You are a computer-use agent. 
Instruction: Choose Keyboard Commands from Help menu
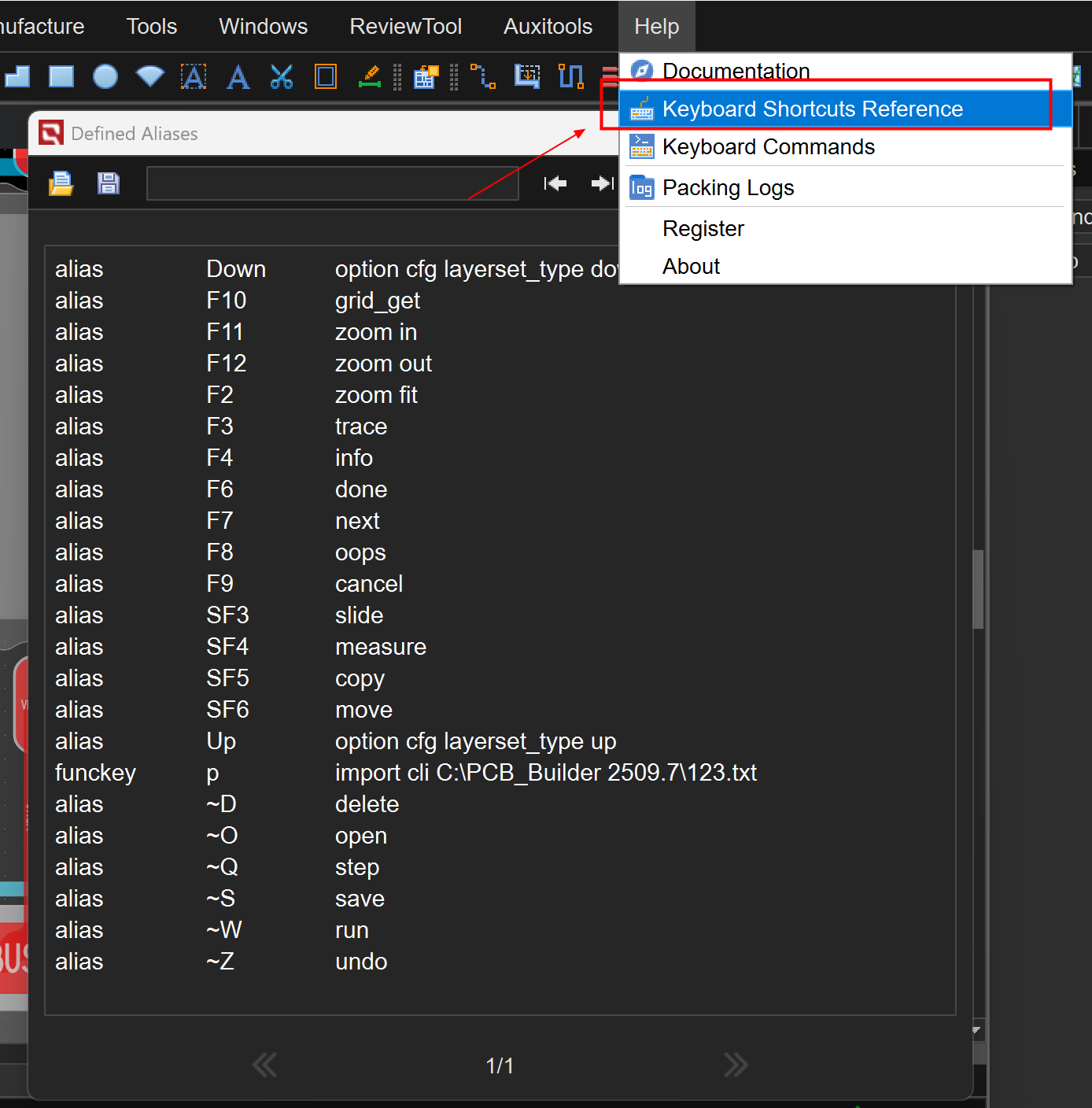point(768,147)
